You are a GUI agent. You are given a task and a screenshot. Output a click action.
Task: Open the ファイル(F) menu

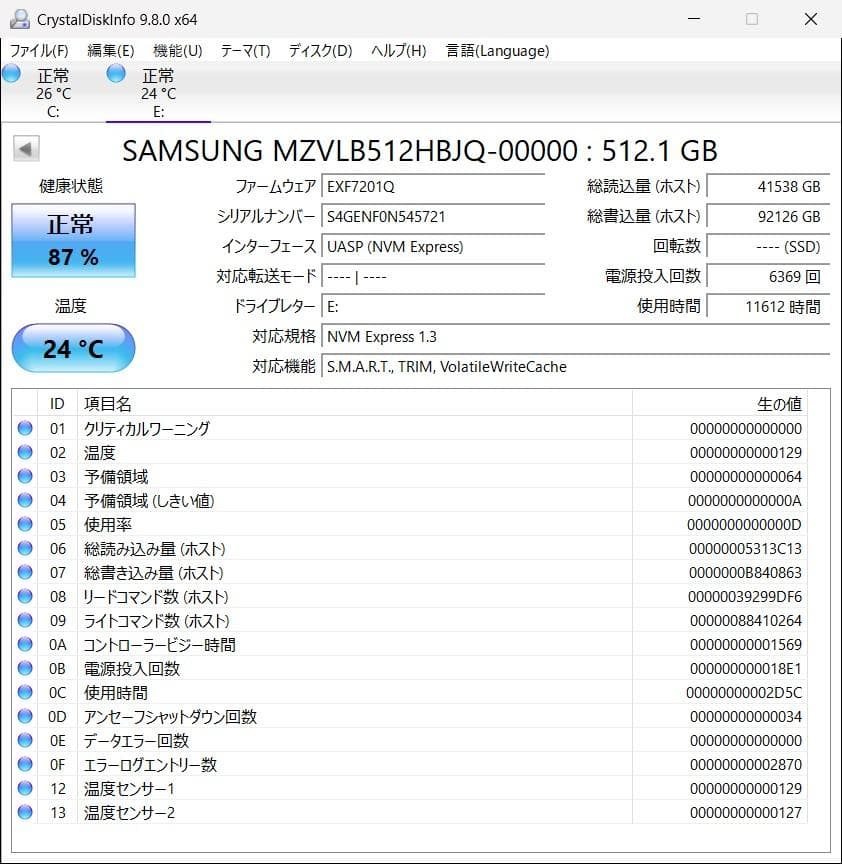39,51
